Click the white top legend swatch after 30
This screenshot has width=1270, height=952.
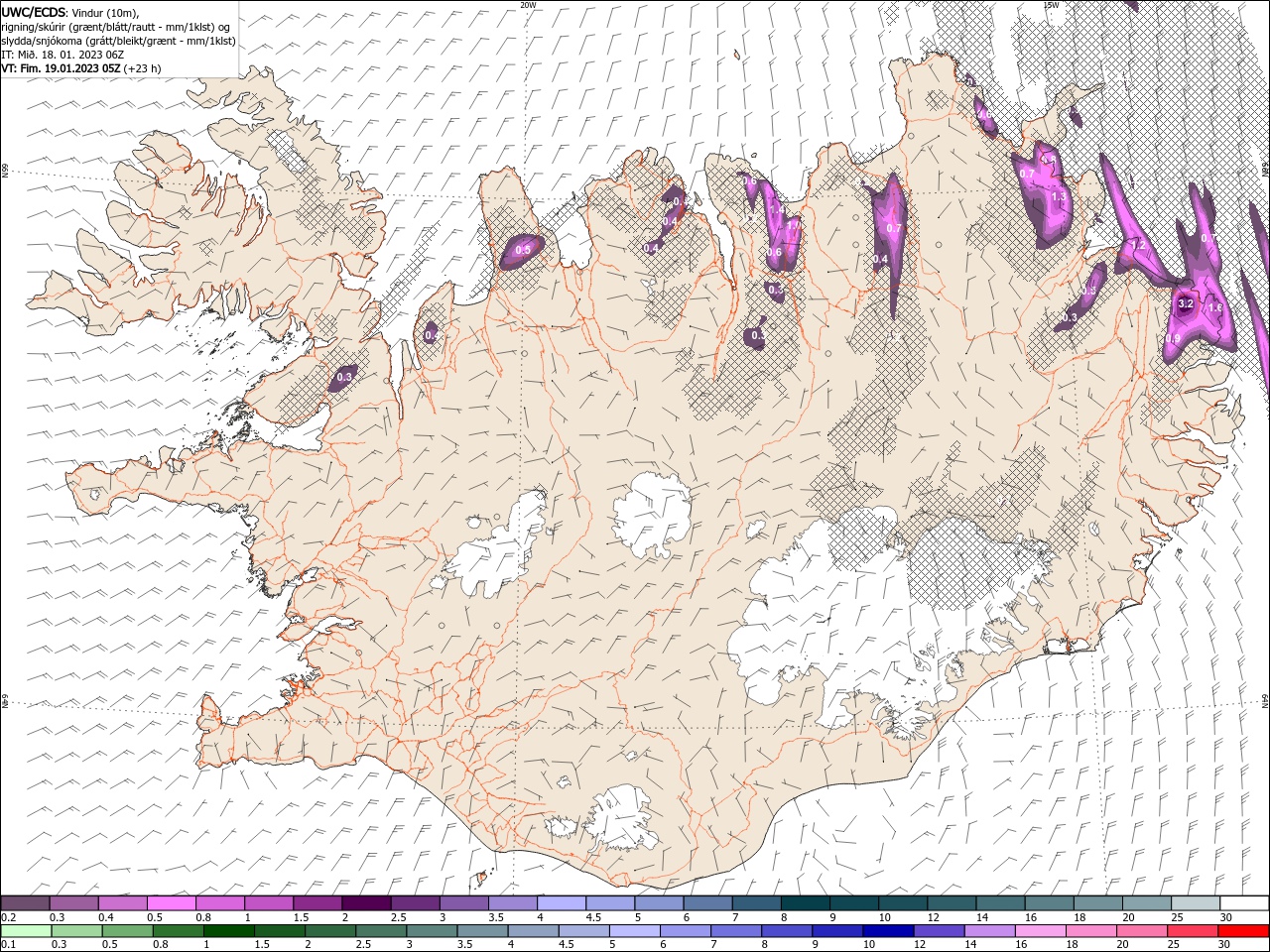point(1244,903)
